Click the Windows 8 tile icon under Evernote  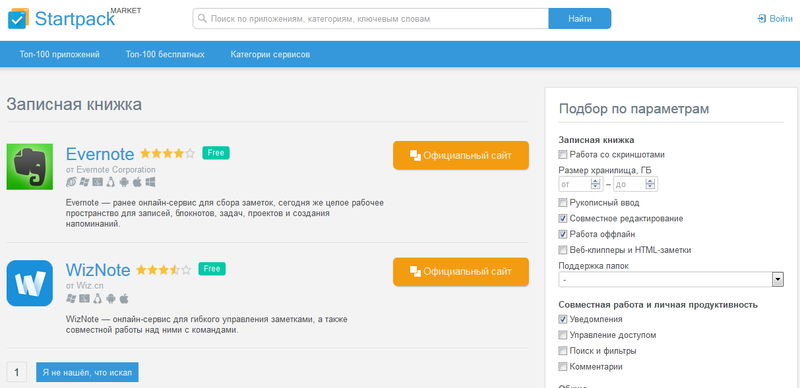point(151,182)
